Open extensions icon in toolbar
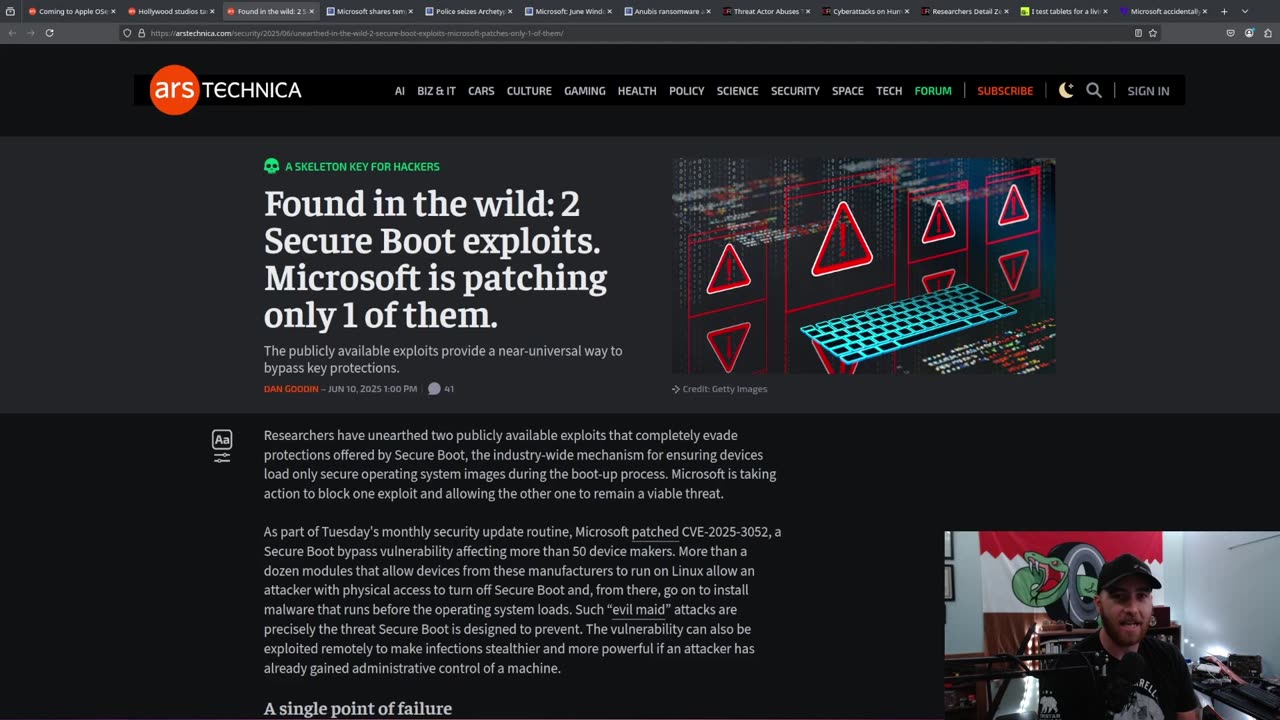Viewport: 1280px width, 720px height. coord(1267,33)
